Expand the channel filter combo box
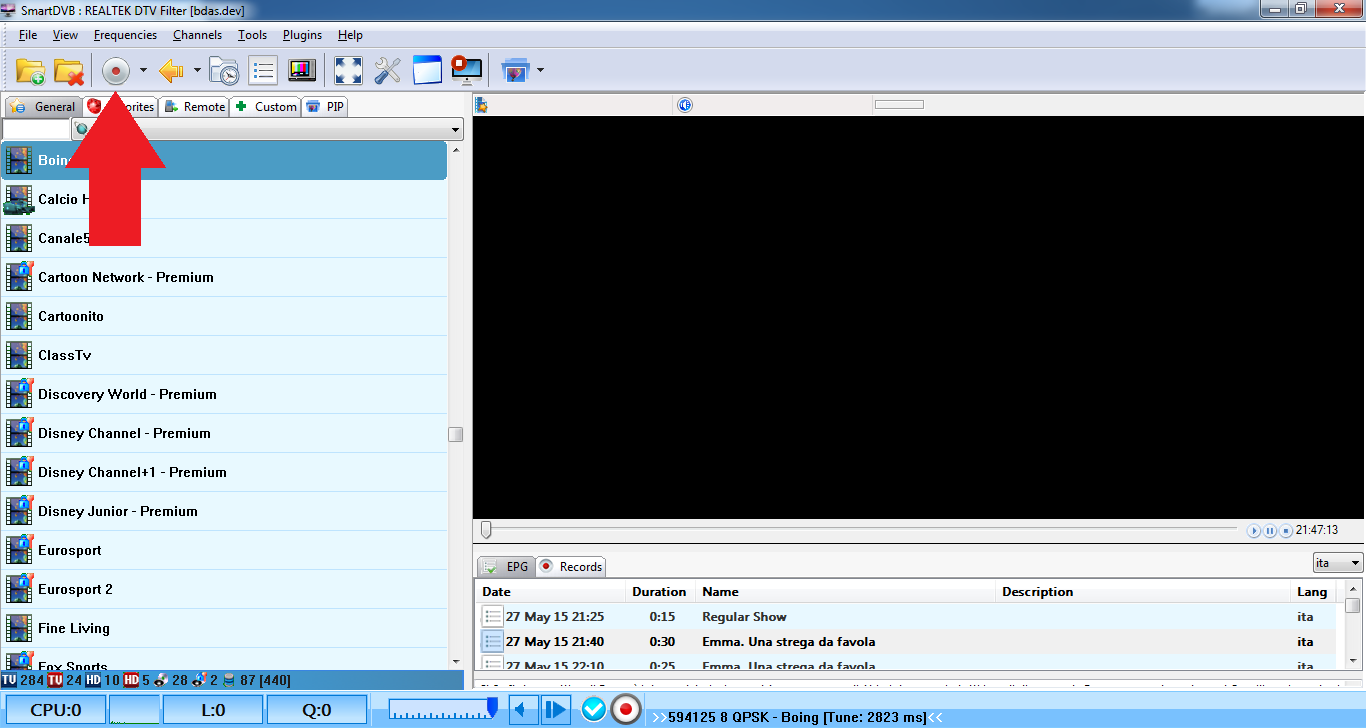 click(x=456, y=129)
